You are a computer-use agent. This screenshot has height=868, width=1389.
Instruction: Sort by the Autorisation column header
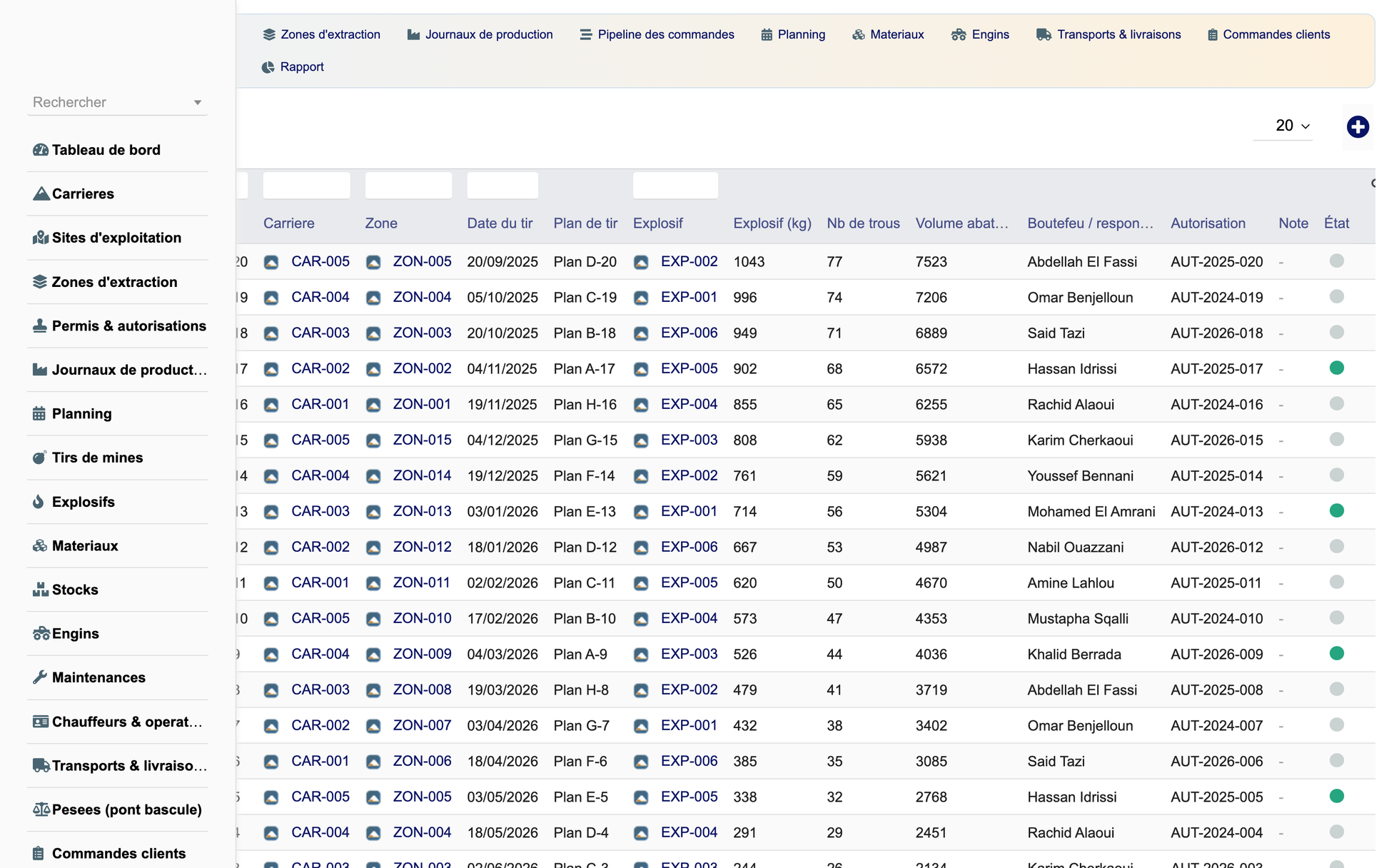pyautogui.click(x=1208, y=223)
